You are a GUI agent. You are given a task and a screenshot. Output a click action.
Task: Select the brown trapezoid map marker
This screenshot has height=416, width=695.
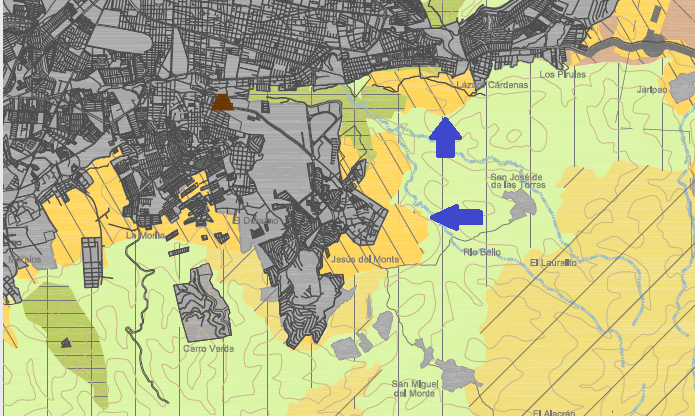pos(222,101)
